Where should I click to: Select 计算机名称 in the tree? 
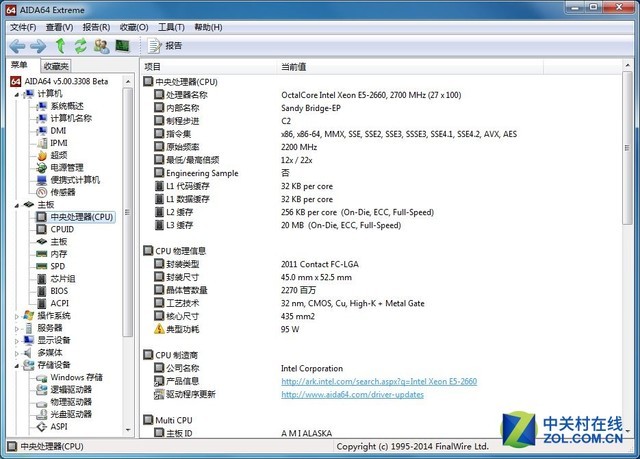tap(71, 118)
